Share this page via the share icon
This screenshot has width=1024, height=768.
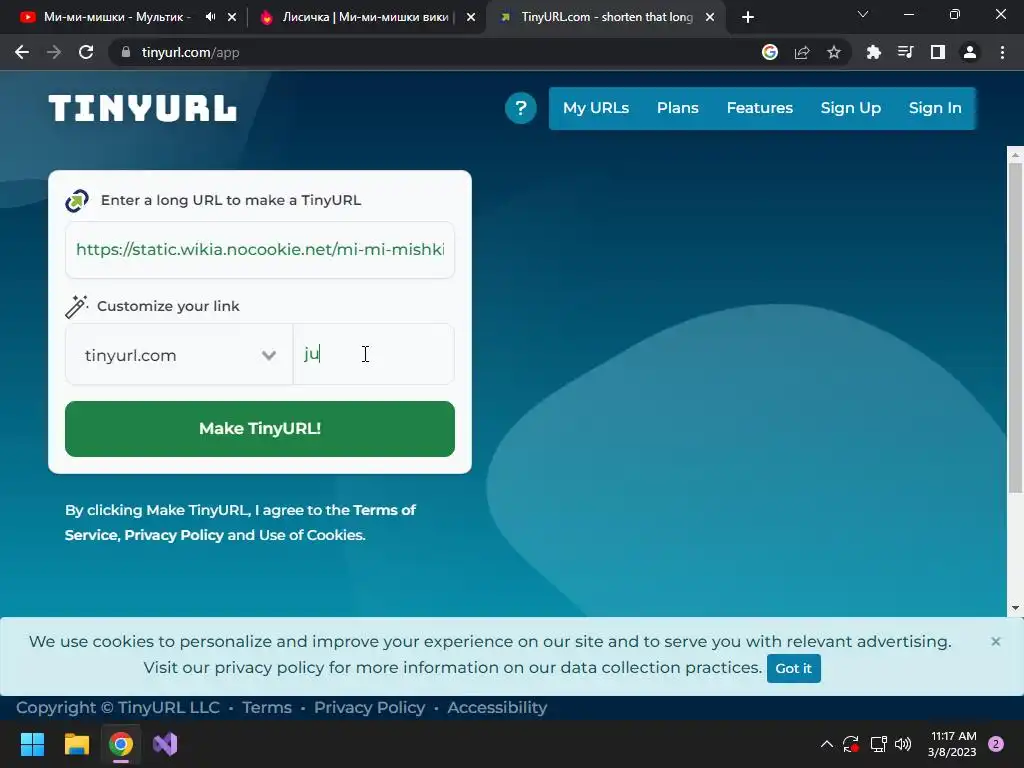802,52
